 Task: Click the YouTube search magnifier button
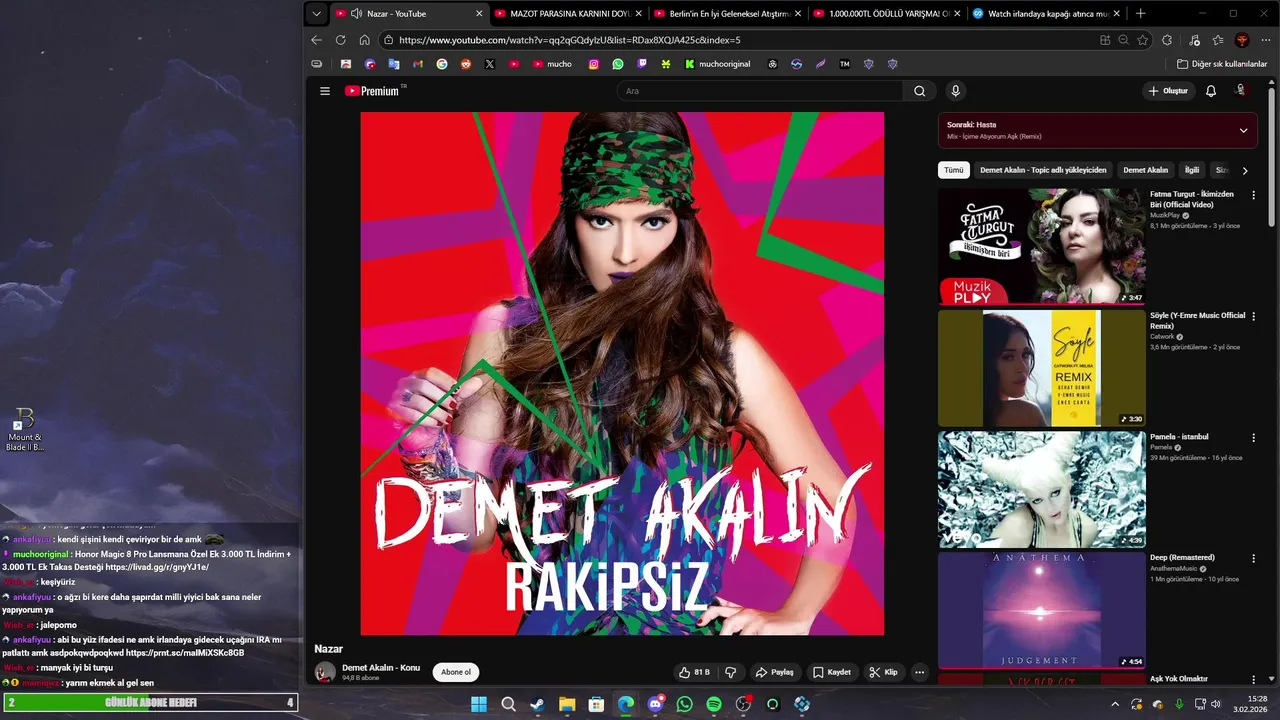click(919, 91)
